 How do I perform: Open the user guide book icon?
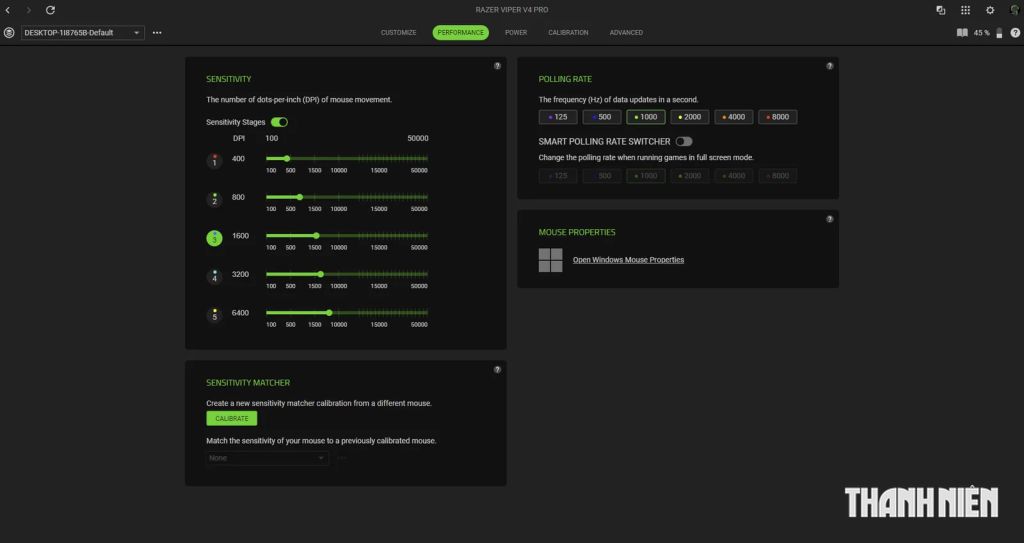point(962,33)
